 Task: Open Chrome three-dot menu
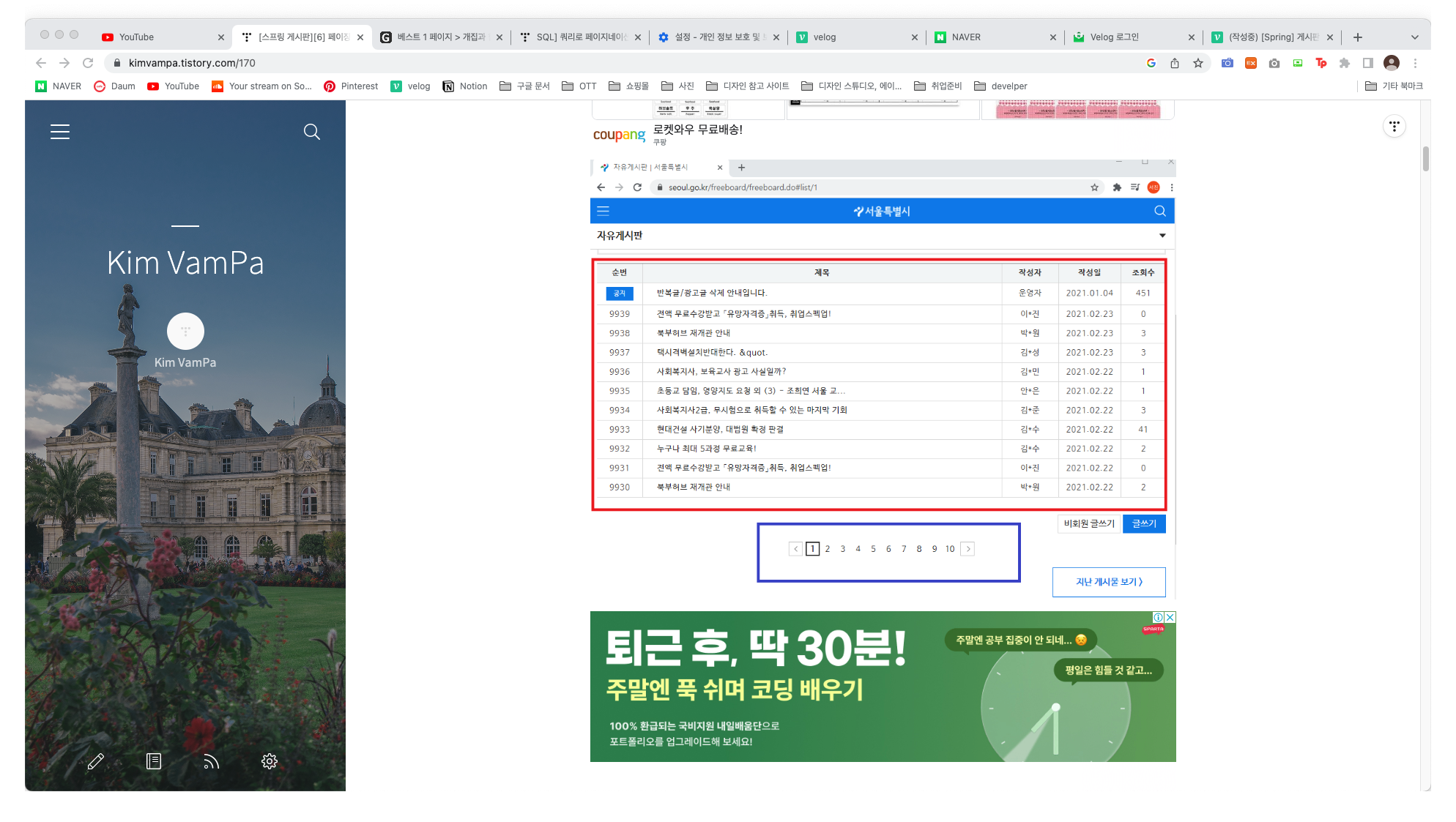[x=1416, y=63]
